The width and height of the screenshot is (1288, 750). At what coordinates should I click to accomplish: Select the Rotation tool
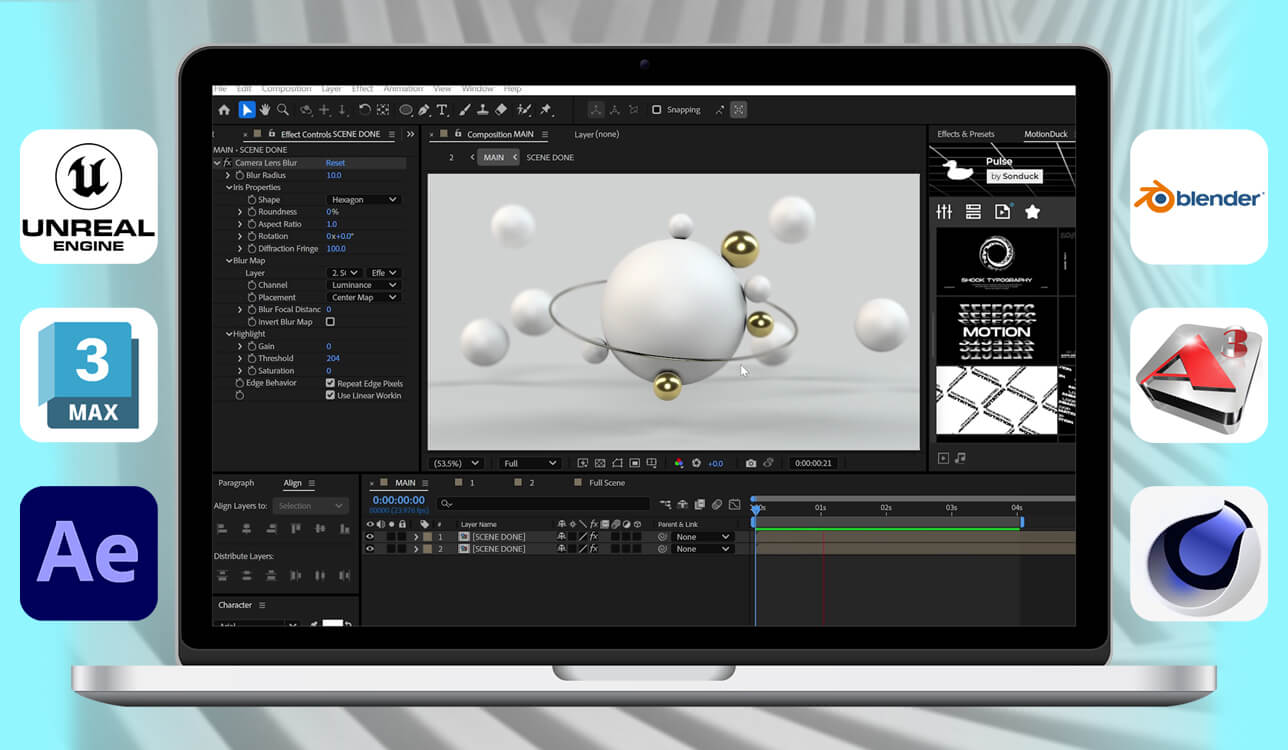pos(365,110)
